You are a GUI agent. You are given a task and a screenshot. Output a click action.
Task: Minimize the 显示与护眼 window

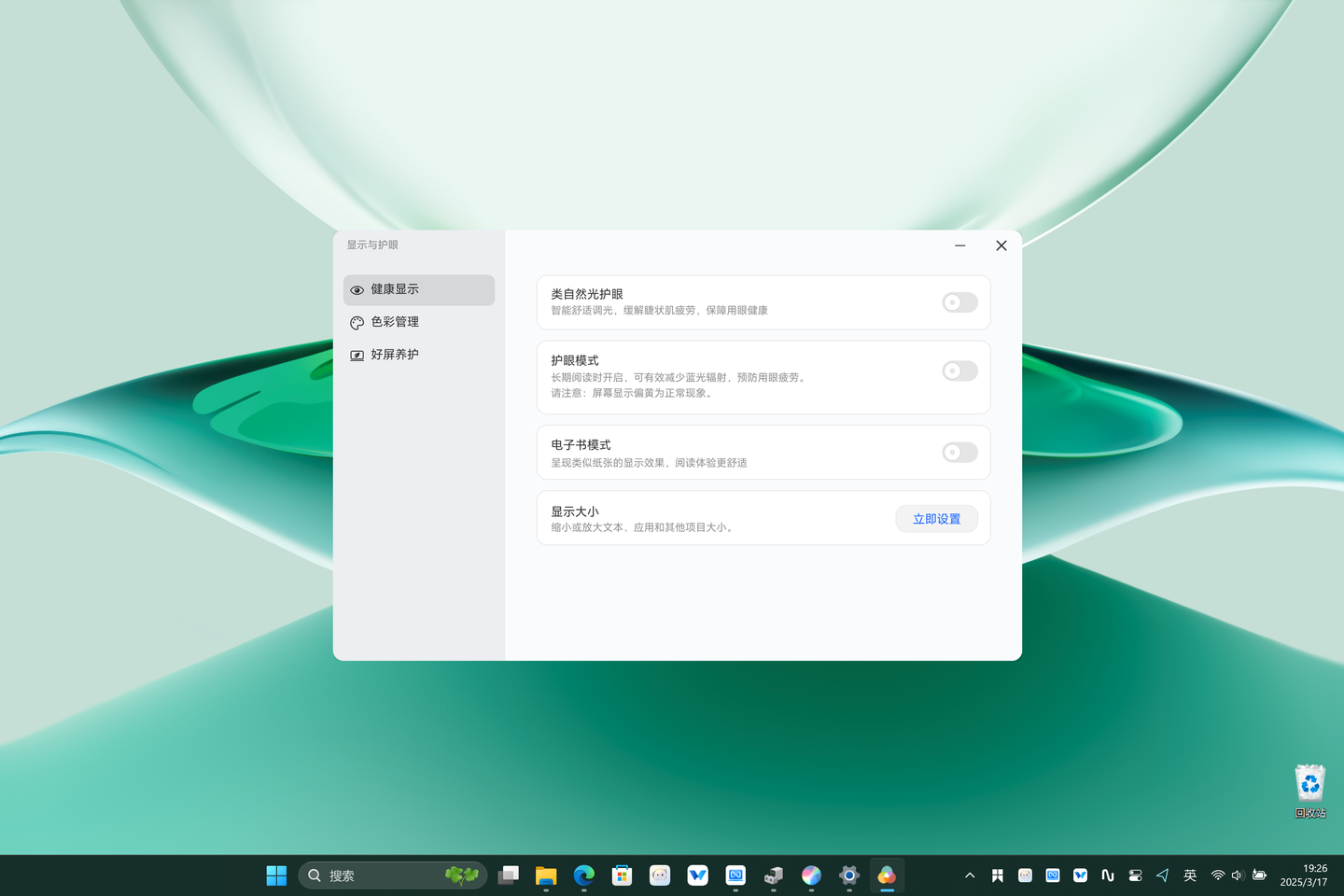(x=959, y=245)
